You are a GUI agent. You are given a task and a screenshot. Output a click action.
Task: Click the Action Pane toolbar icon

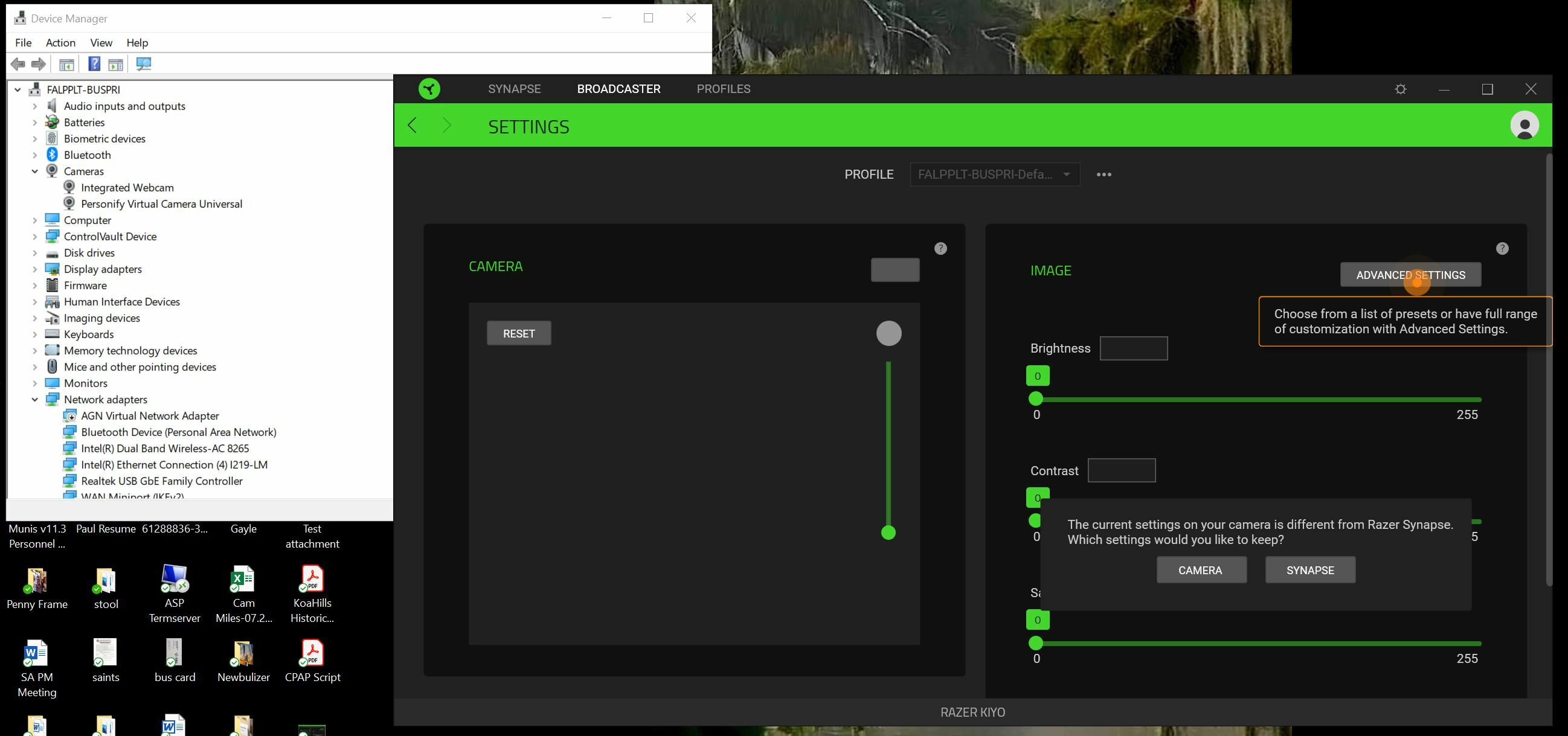tap(115, 64)
